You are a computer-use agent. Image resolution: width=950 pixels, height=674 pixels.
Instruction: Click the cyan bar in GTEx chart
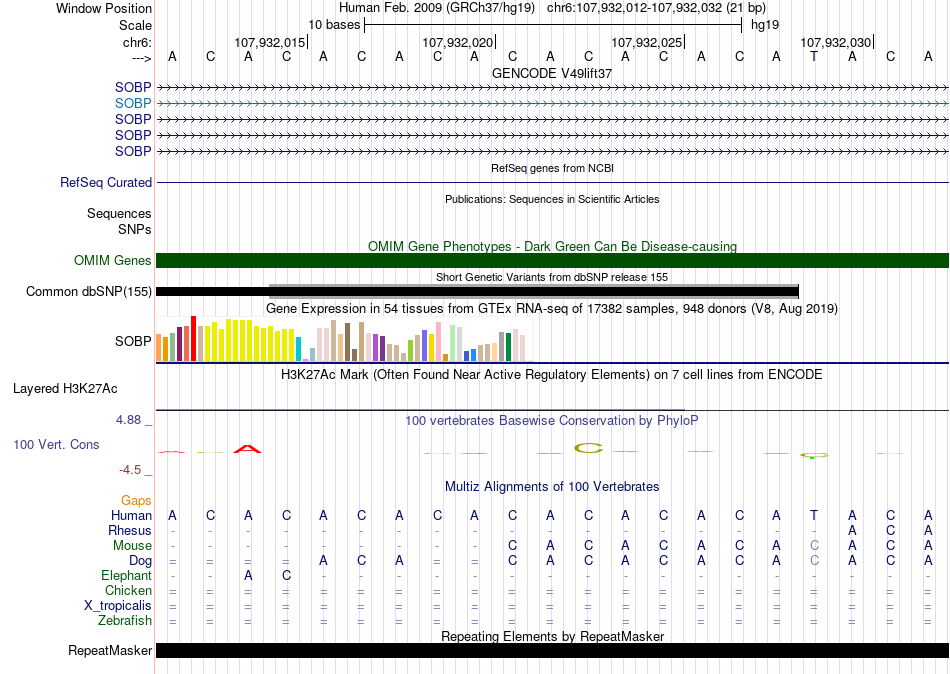click(298, 349)
